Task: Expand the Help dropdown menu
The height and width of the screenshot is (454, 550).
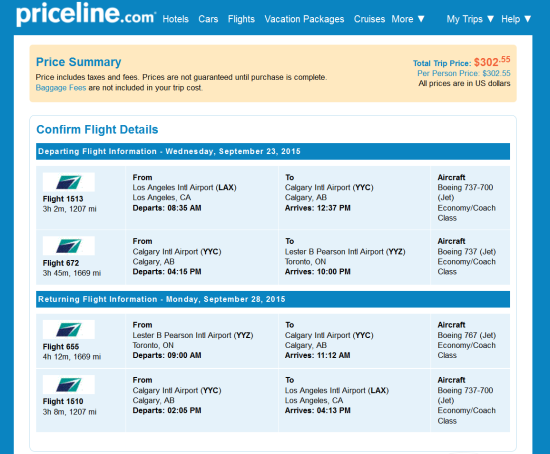Action: 516,19
